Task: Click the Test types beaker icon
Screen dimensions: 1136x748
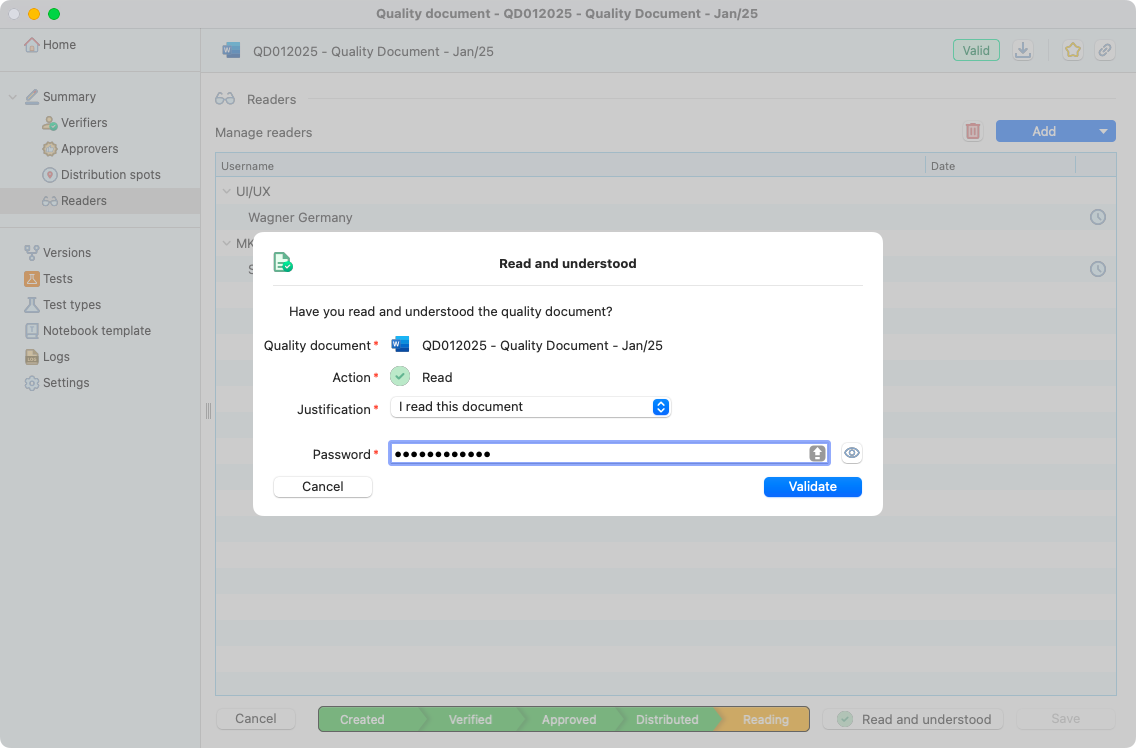Action: click(31, 305)
